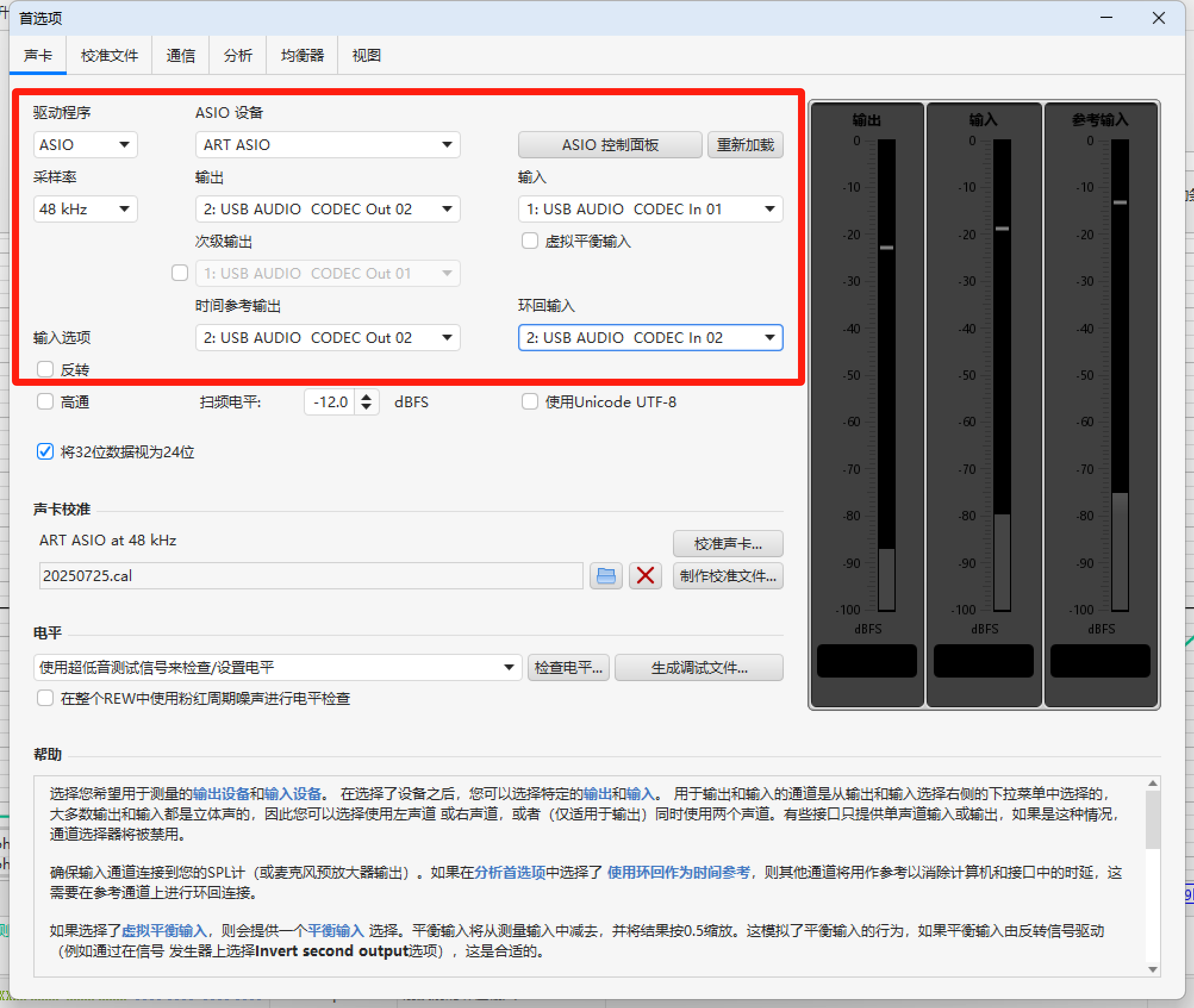
Task: Click the 检查电平... button
Action: pyautogui.click(x=568, y=667)
